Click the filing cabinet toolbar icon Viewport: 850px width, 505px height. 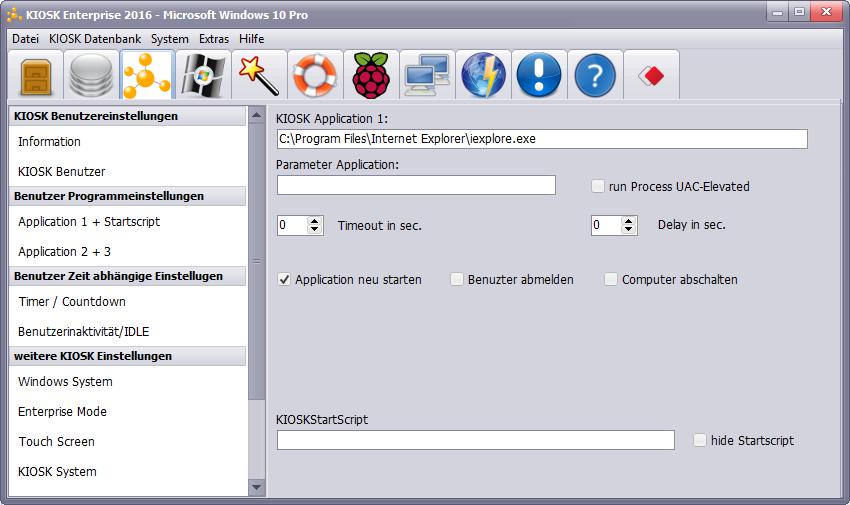[x=36, y=76]
